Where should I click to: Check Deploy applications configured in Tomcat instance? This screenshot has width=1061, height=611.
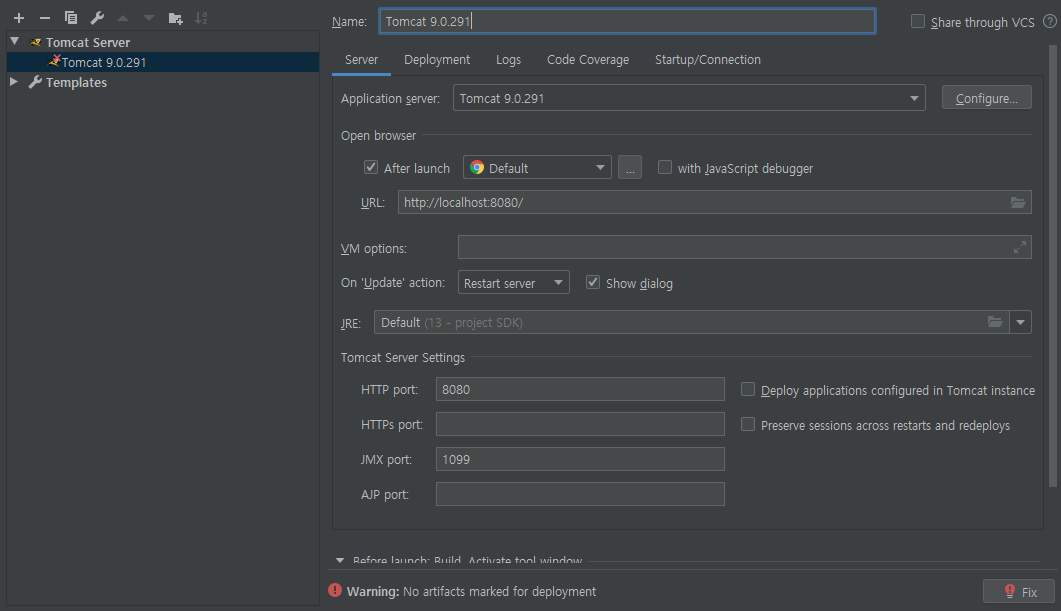(748, 389)
